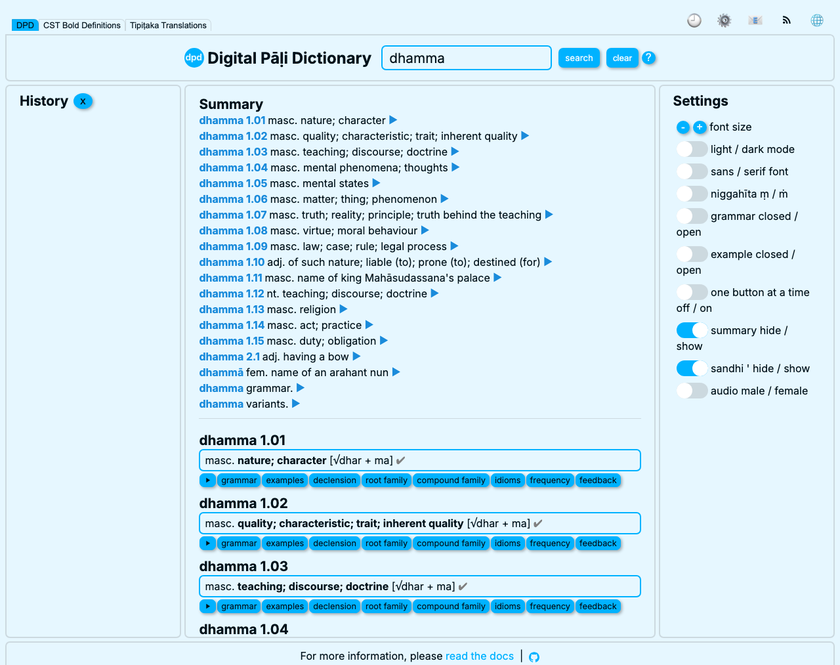Toggle light / dark mode
The width and height of the screenshot is (840, 665).
coord(692,149)
